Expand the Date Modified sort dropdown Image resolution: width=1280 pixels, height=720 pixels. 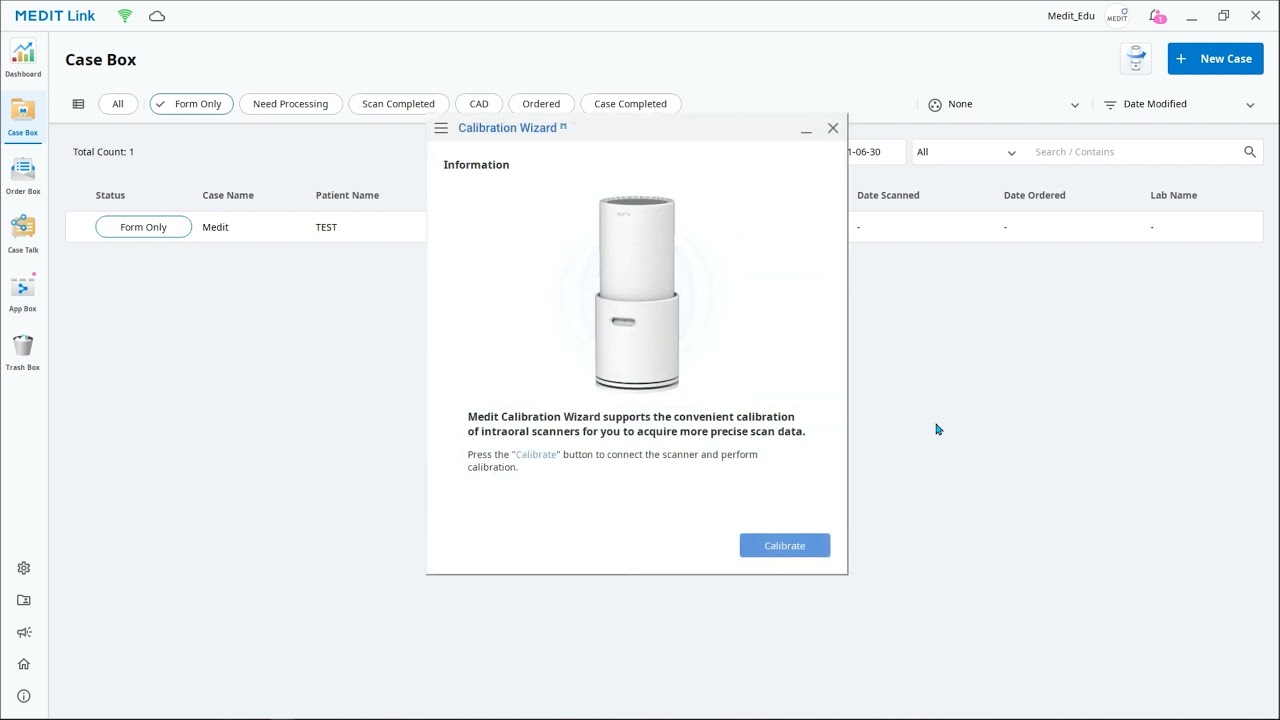[1180, 104]
